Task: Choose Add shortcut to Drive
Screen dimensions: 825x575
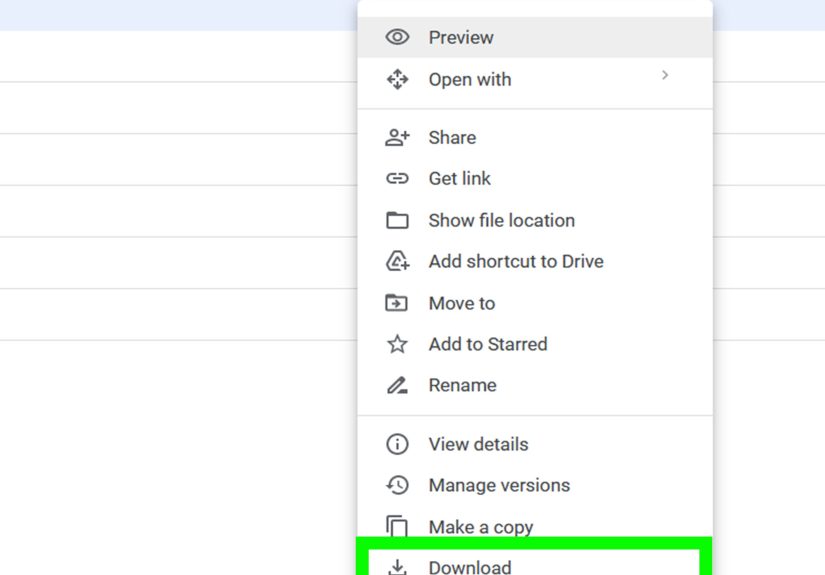Action: click(535, 261)
